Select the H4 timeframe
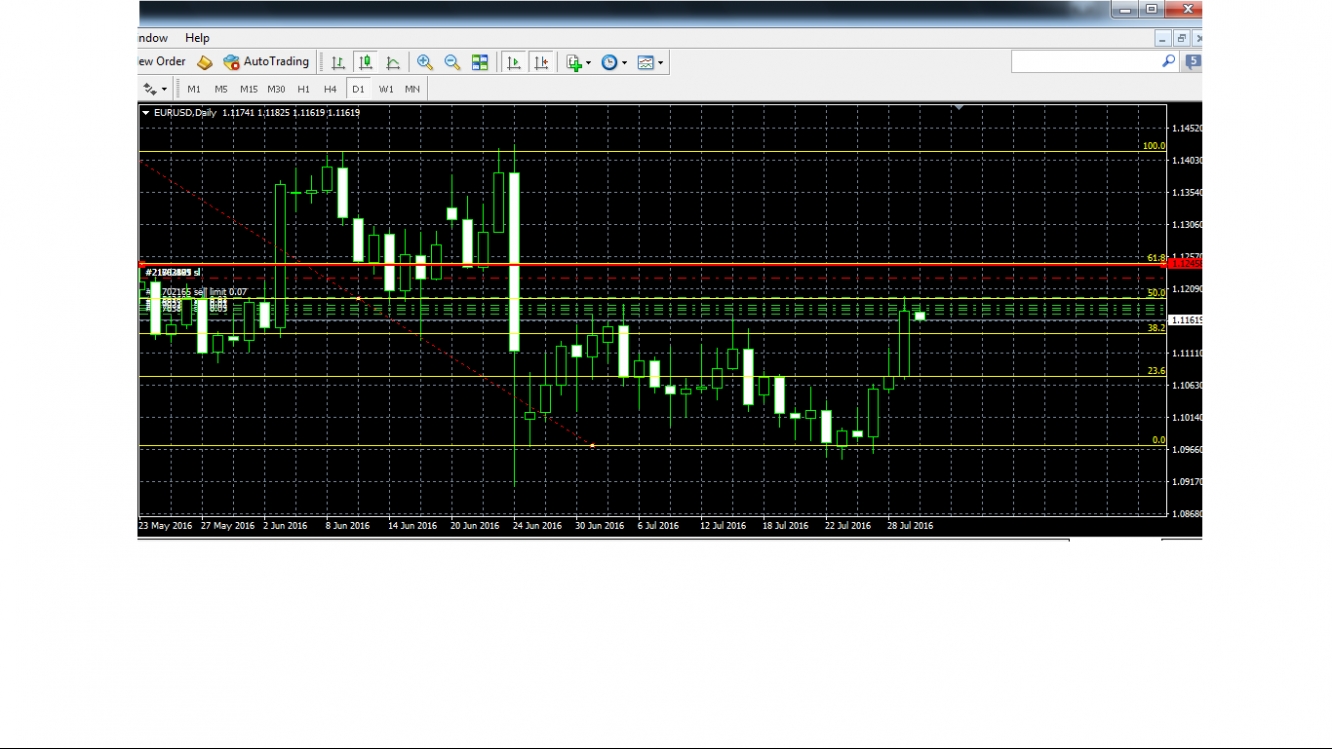This screenshot has height=749, width=1332. 331,89
